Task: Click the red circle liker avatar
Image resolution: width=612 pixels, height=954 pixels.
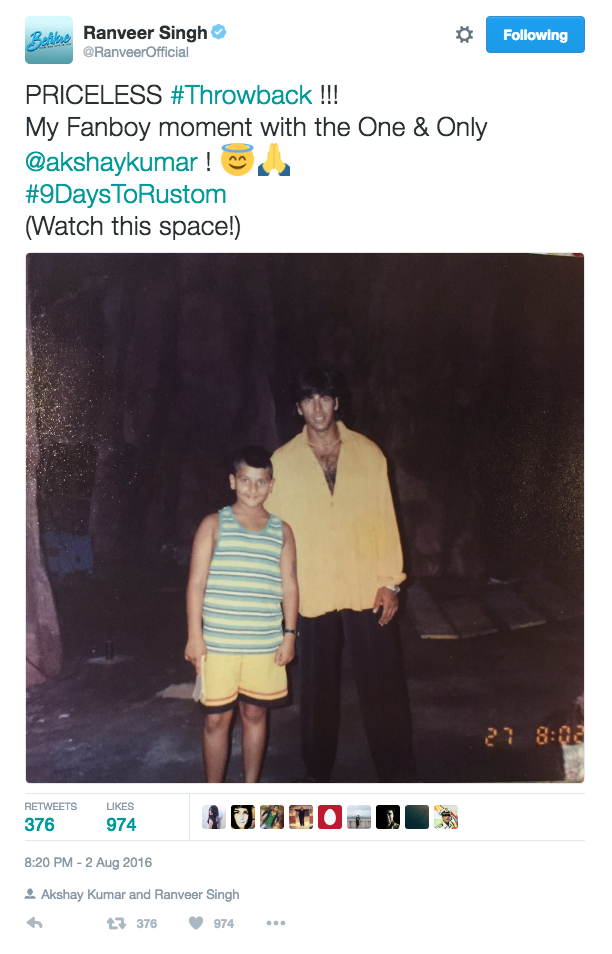Action: [330, 817]
